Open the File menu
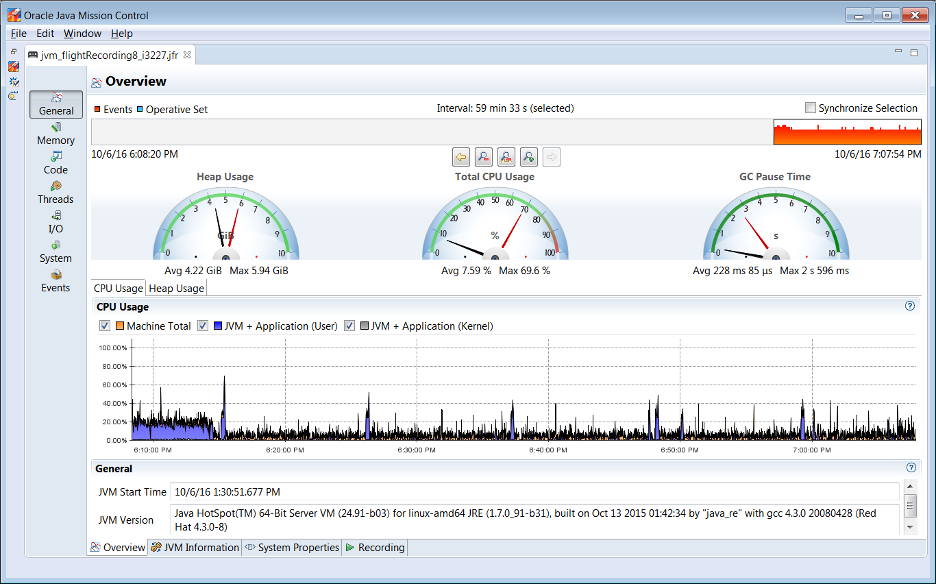 tap(19, 33)
